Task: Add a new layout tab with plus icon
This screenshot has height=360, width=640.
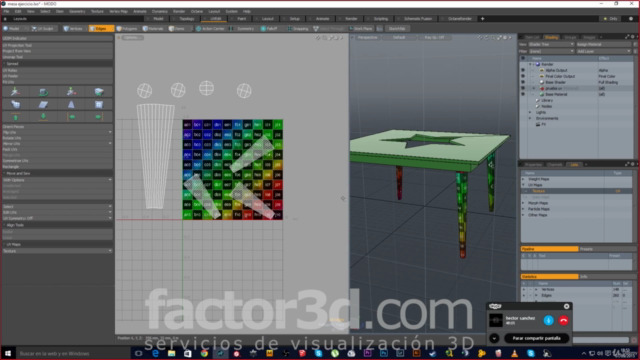Action: pyautogui.click(x=482, y=19)
